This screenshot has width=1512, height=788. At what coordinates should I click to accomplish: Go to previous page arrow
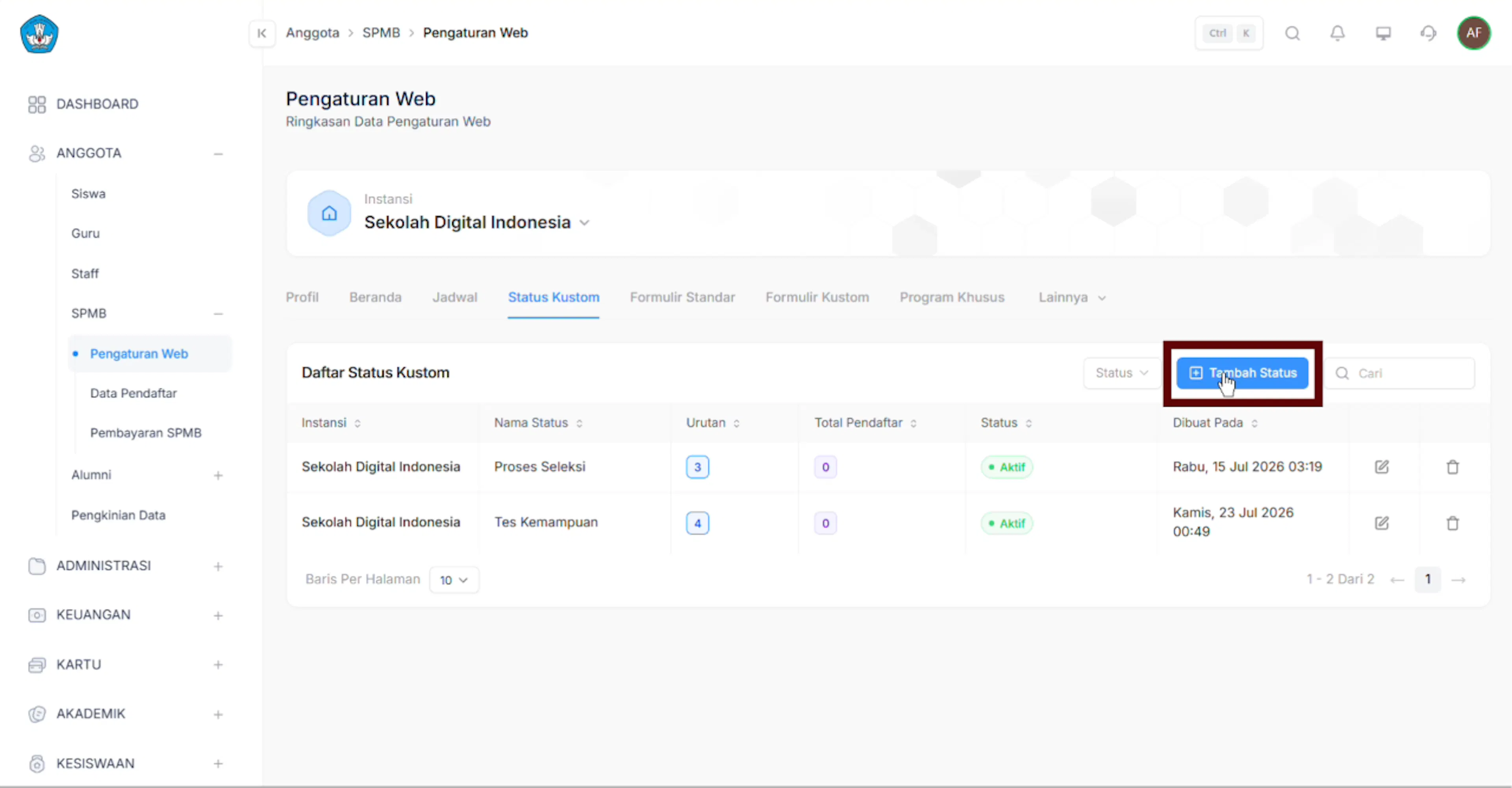point(1397,580)
